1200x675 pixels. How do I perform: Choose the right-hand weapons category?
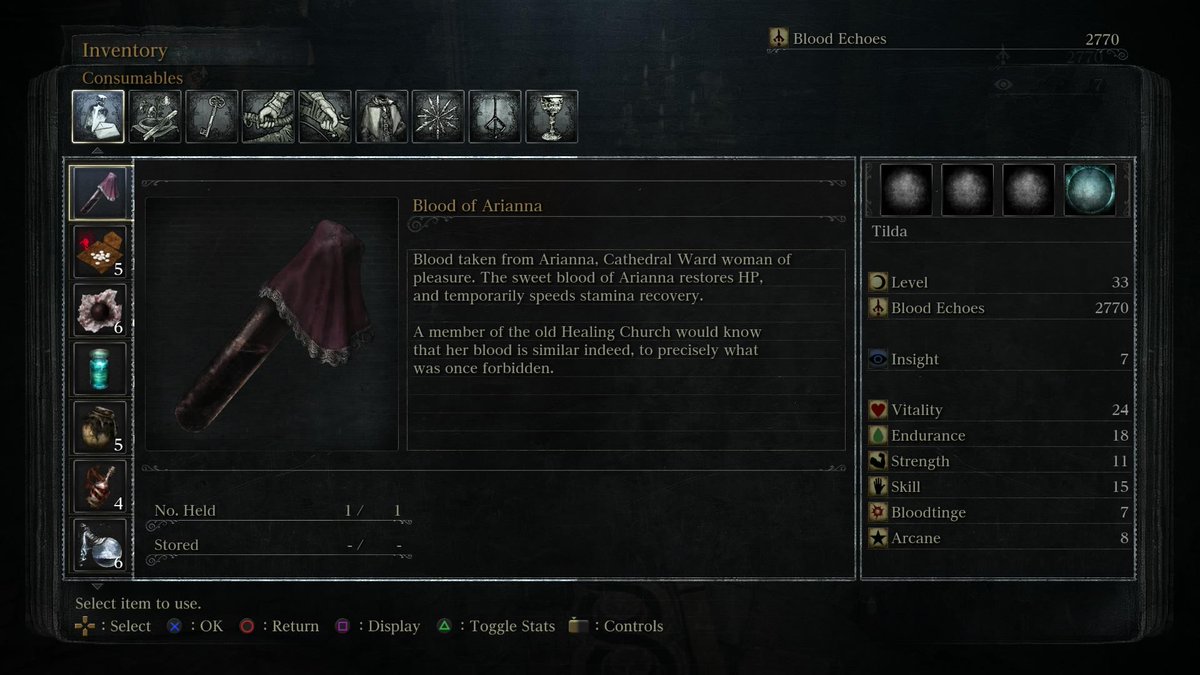268,117
